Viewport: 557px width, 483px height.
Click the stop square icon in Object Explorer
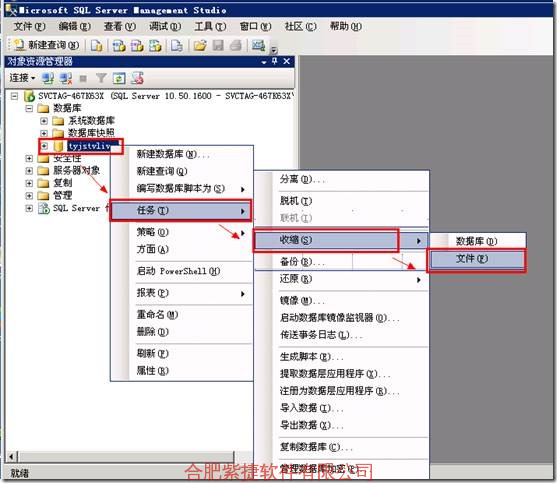[83, 78]
